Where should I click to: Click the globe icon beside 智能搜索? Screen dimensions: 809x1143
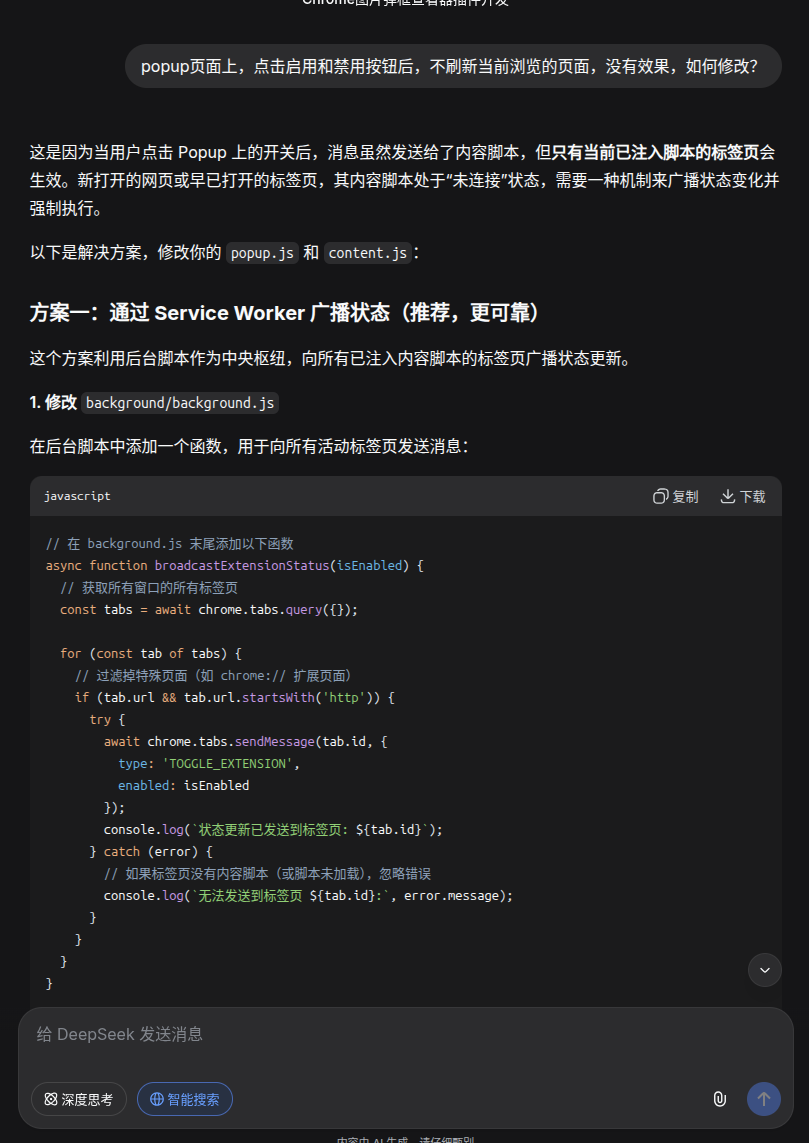tap(157, 1100)
